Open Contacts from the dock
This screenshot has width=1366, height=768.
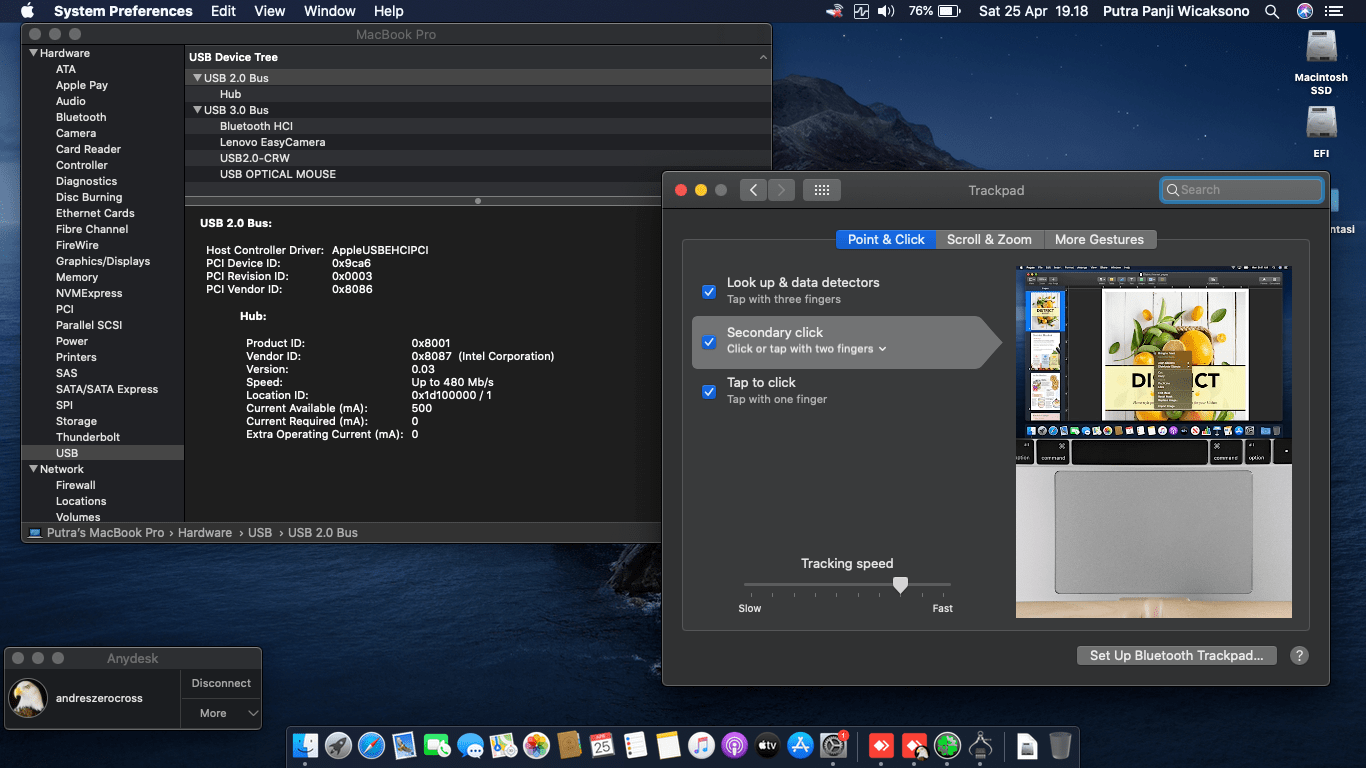click(569, 745)
